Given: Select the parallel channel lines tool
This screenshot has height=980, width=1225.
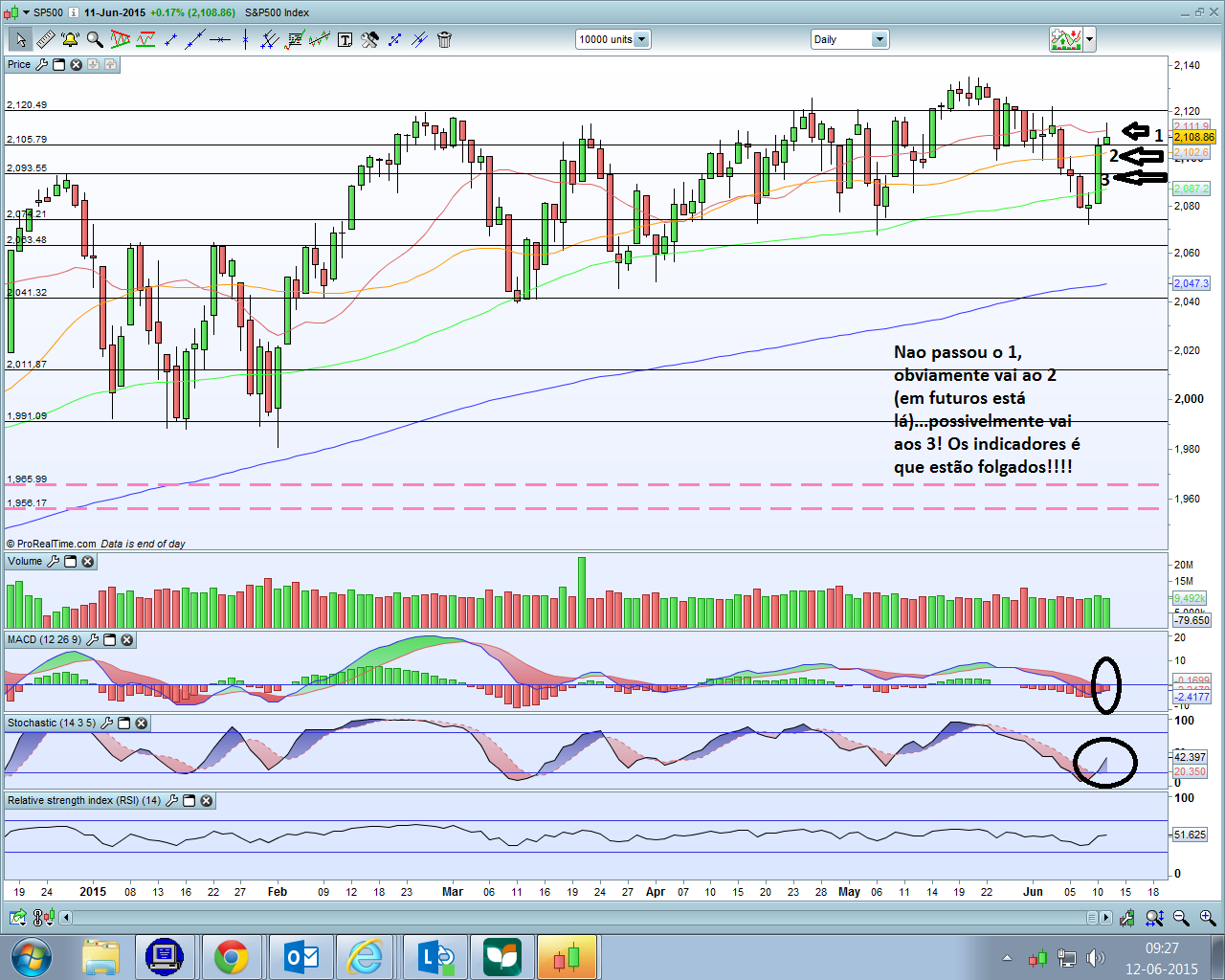Looking at the screenshot, I should pyautogui.click(x=270, y=39).
